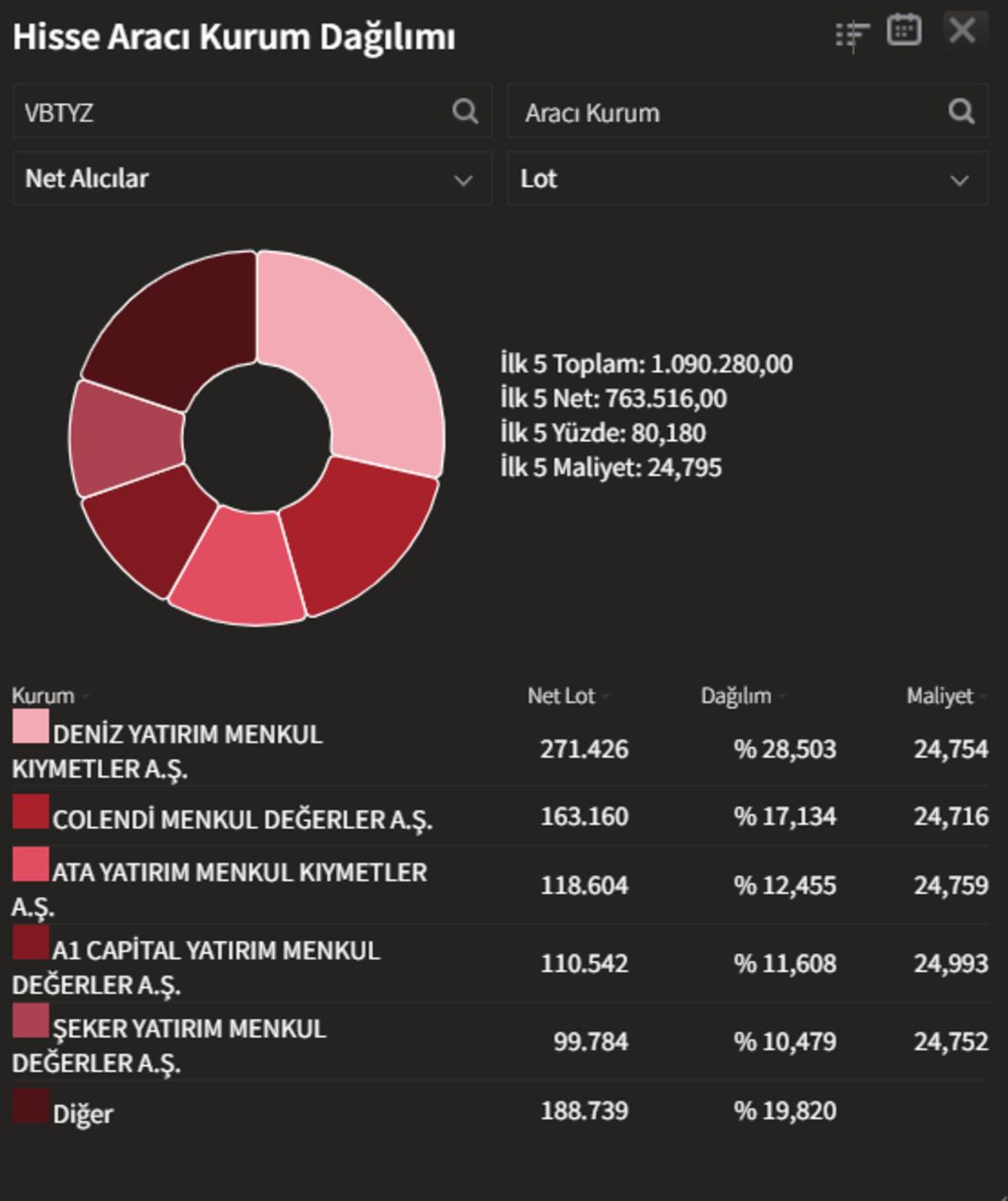Click the cost value 24,759
Screen dimensions: 1008x1201
coord(951,884)
